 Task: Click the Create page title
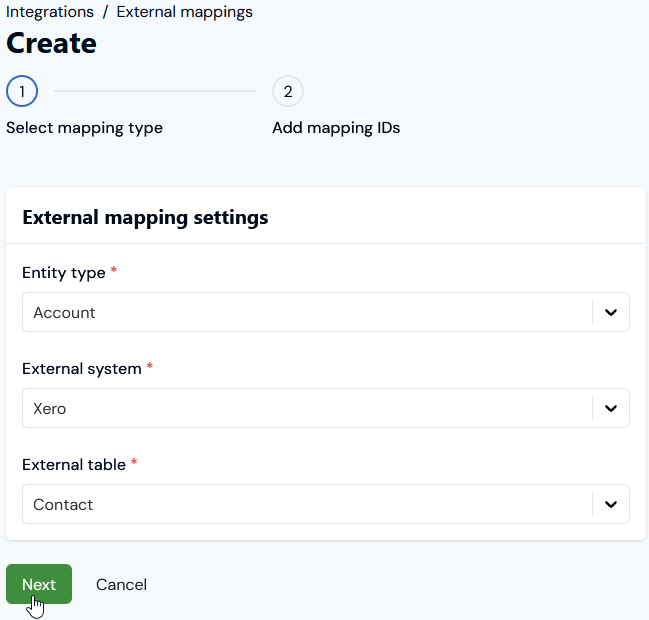point(51,43)
